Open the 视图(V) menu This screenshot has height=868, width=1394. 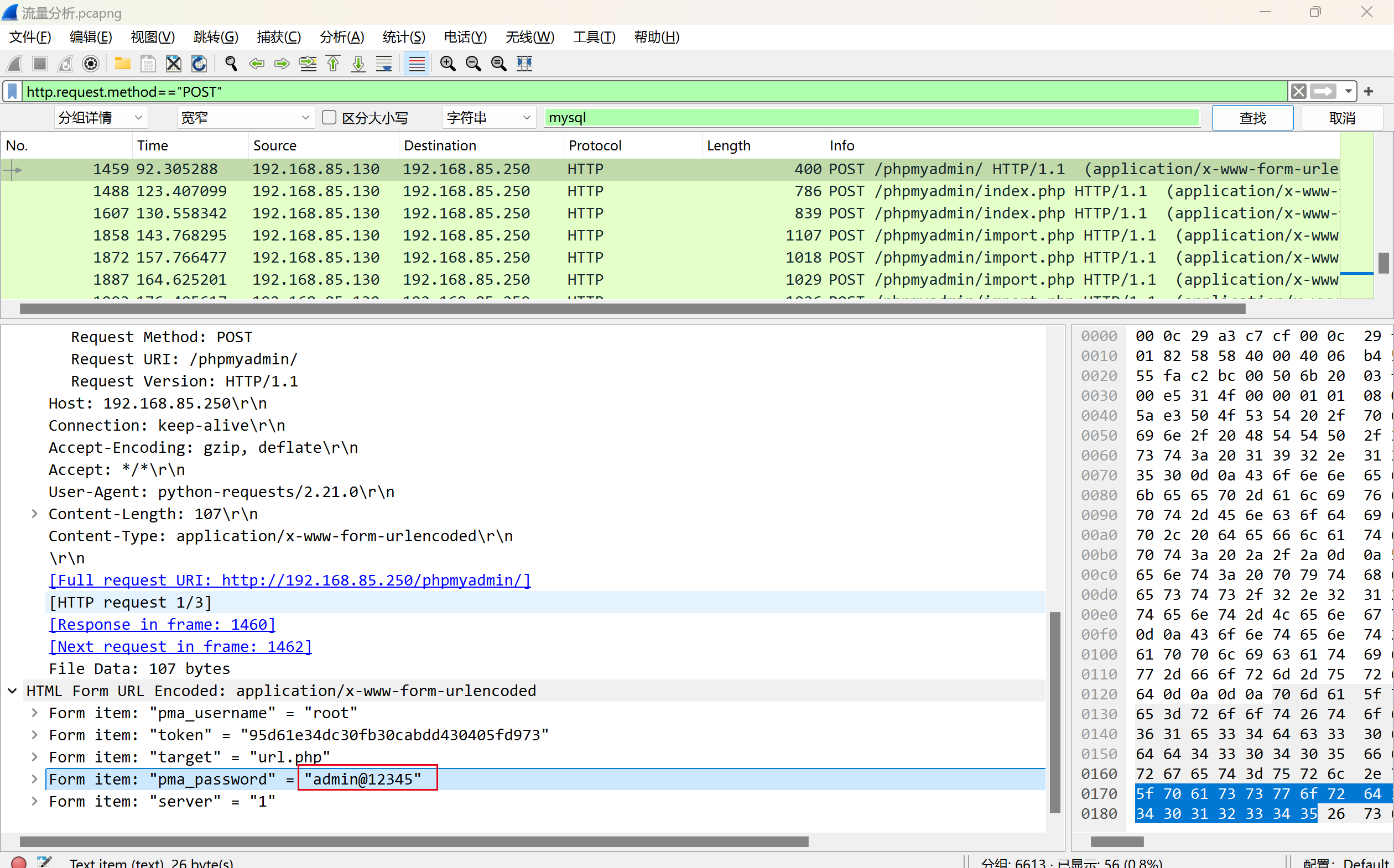pos(152,36)
